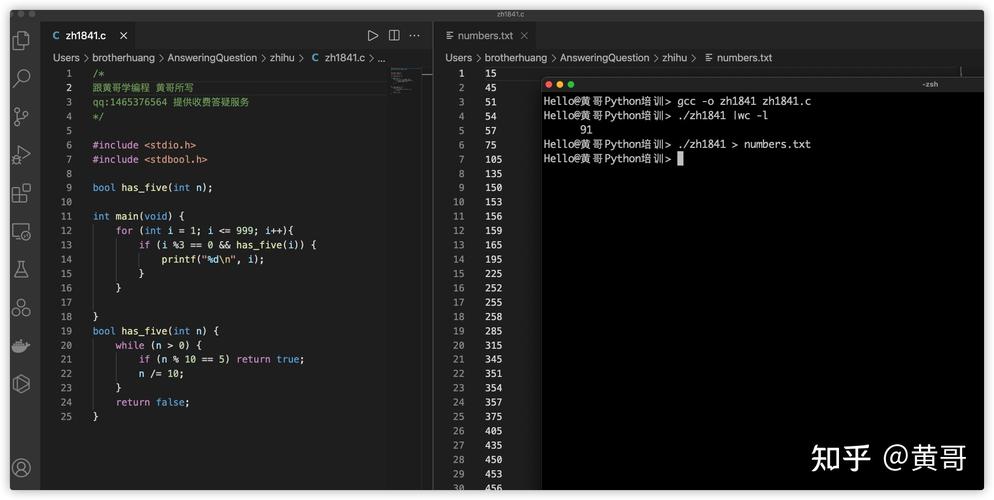Open the Search view in activity bar
This screenshot has width=994, height=500.
click(21, 79)
